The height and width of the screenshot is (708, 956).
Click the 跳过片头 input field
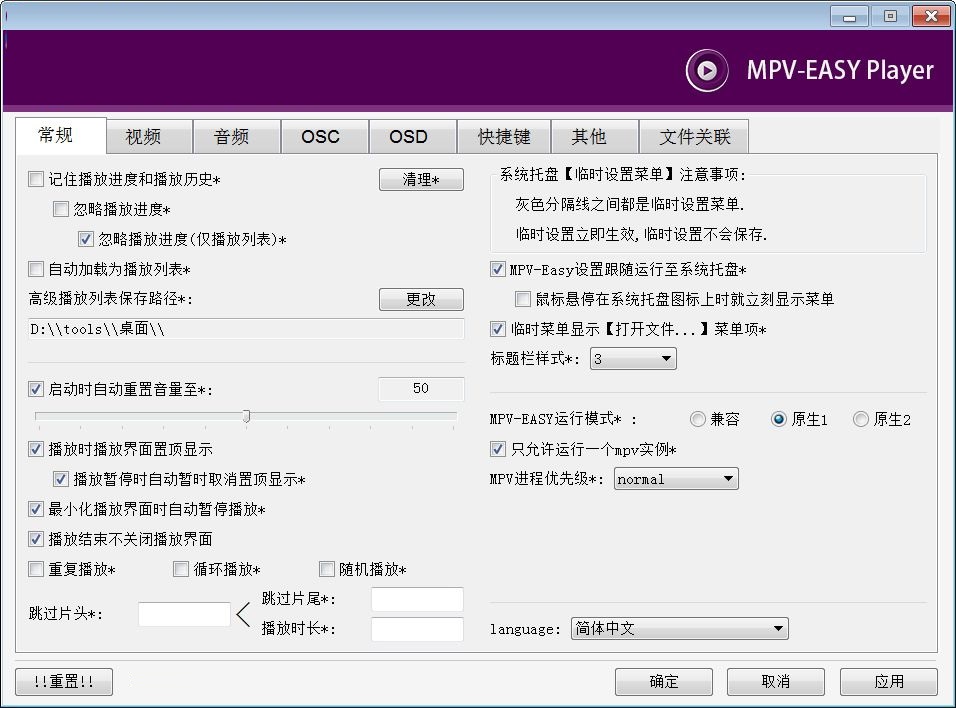click(184, 614)
